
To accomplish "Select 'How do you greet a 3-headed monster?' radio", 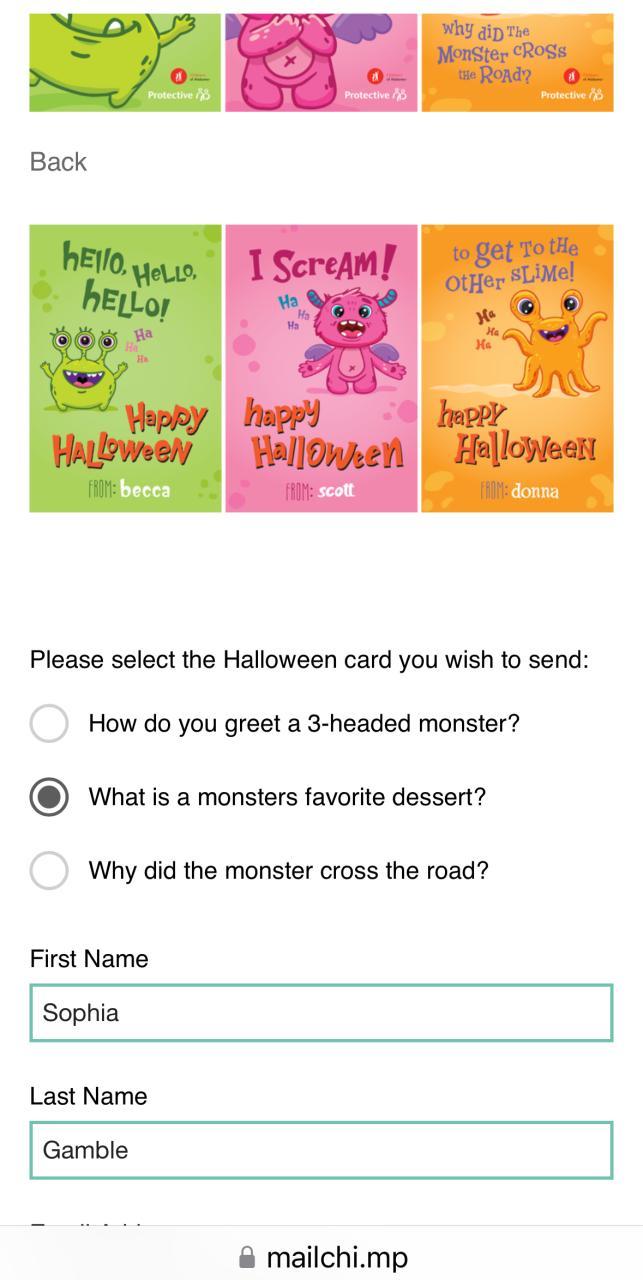I will coord(49,723).
